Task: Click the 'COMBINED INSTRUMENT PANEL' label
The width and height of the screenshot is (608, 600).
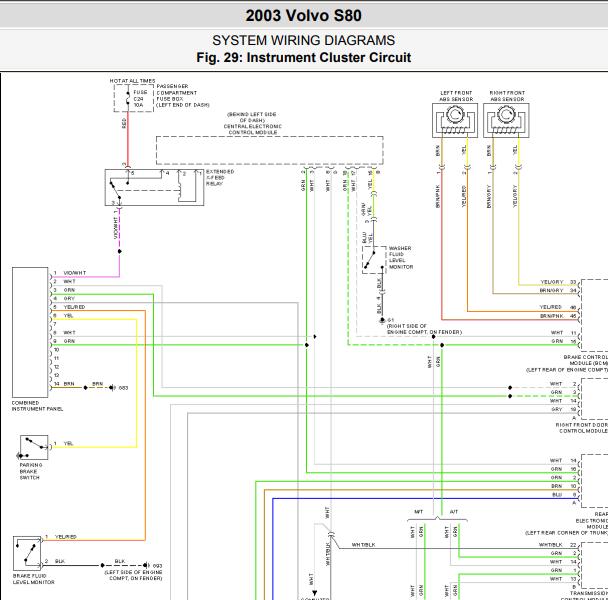Action: tap(37, 406)
